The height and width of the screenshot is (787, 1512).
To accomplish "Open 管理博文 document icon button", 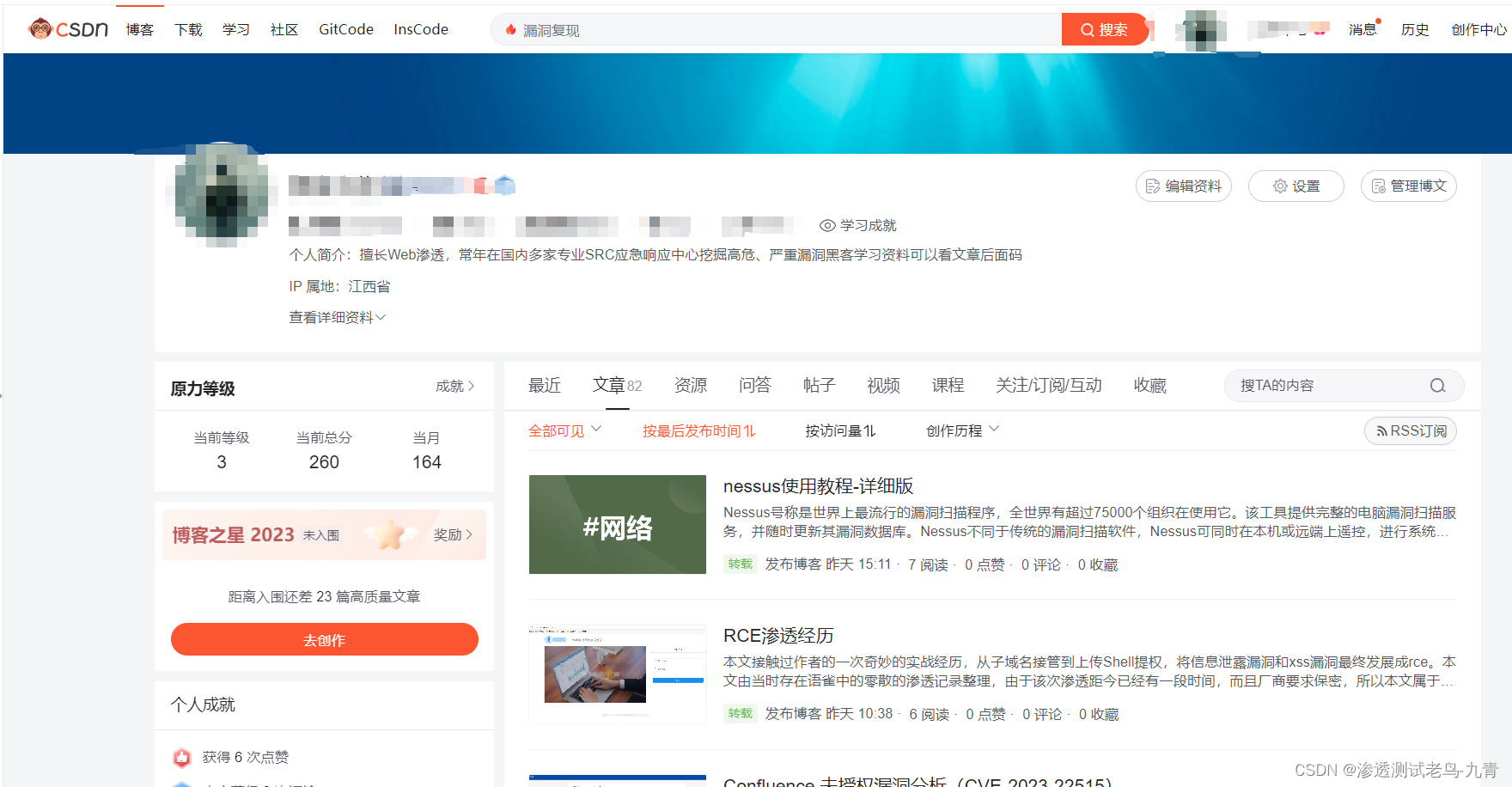I will click(x=1409, y=186).
